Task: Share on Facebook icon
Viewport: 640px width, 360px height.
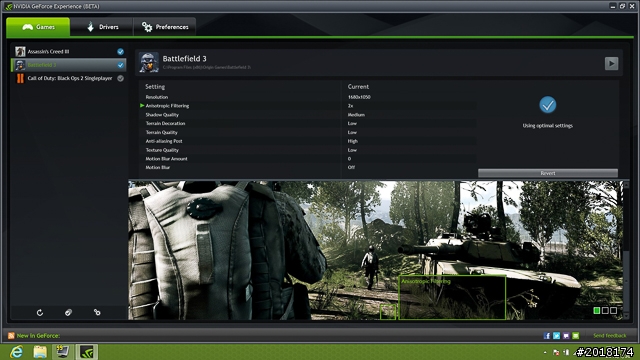Action: pos(547,336)
